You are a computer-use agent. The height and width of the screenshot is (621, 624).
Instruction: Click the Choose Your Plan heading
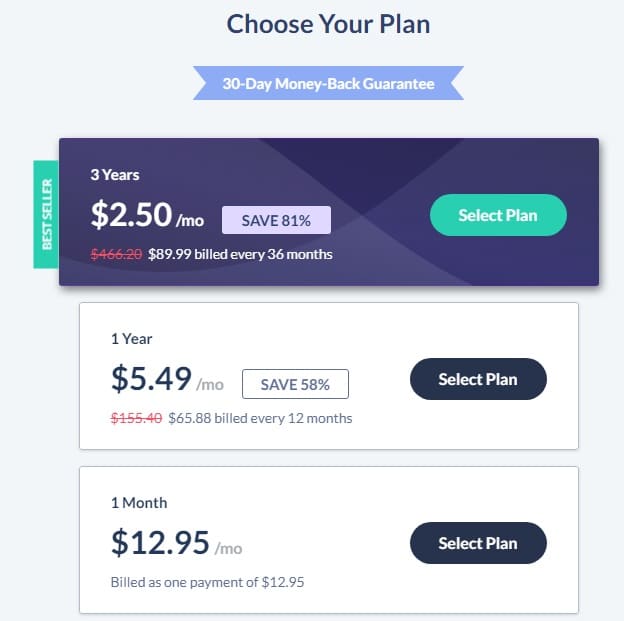click(x=328, y=24)
